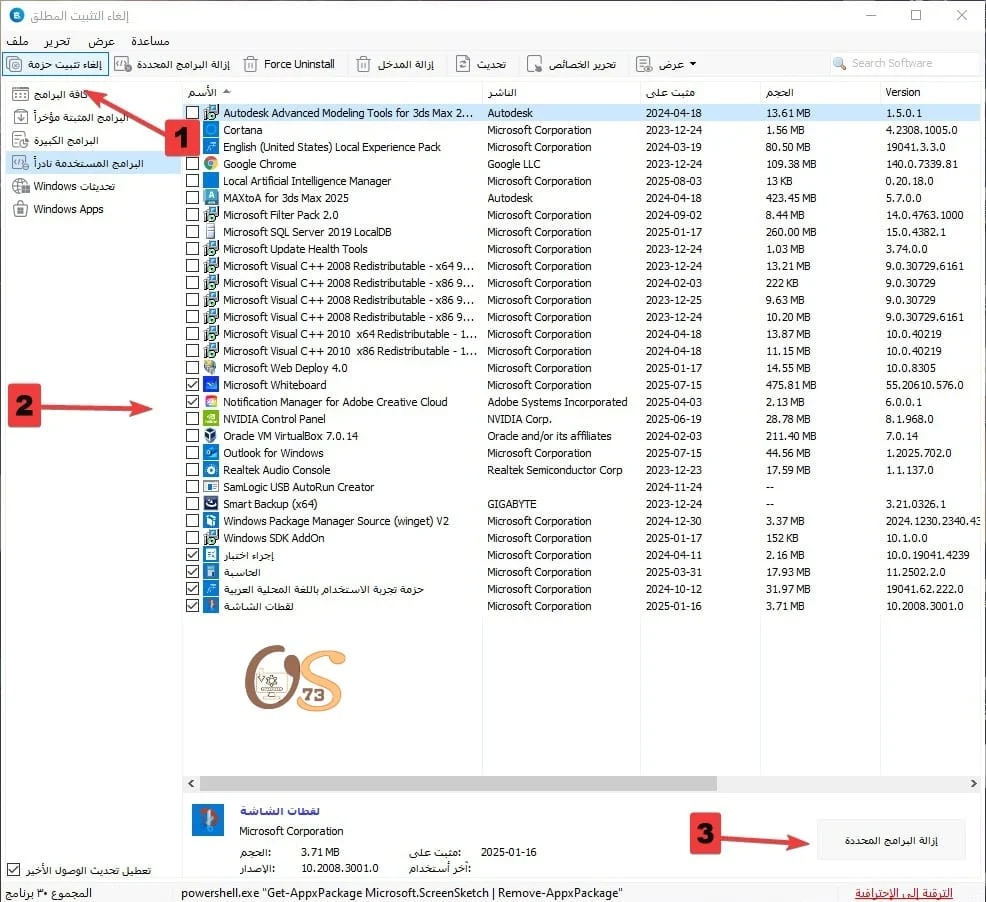Click the Snipping app icon in details pane

pos(208,820)
